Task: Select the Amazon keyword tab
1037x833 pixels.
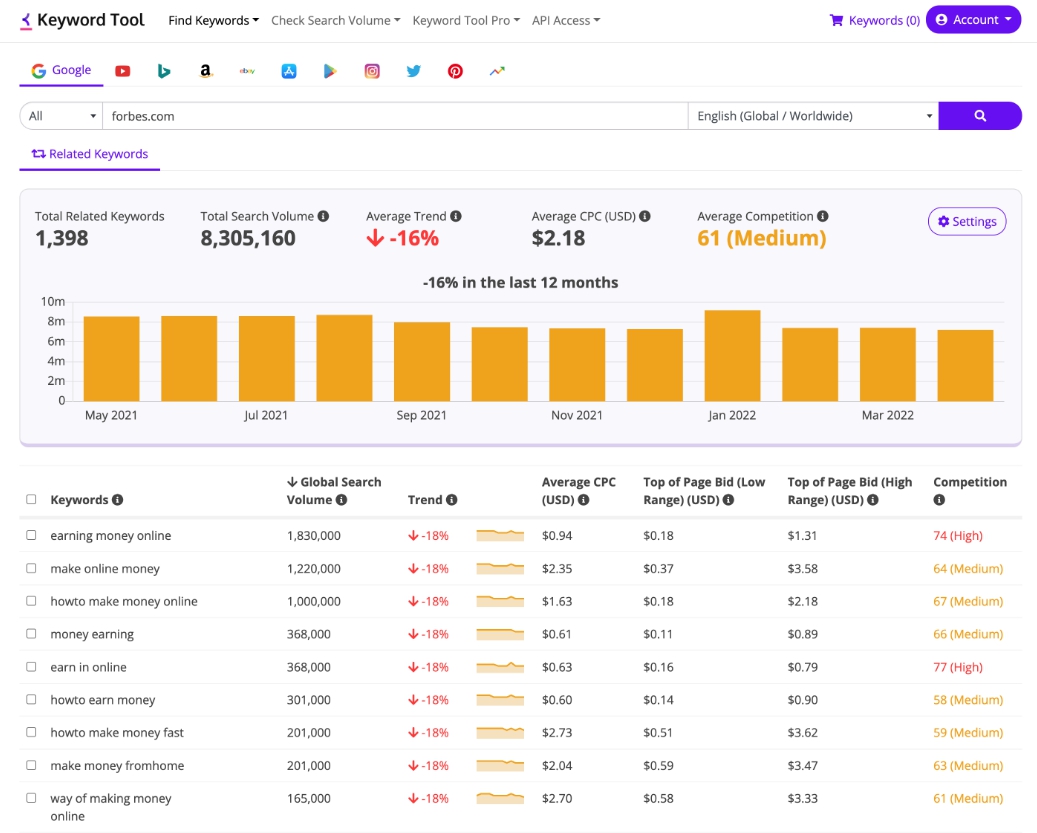Action: [x=206, y=71]
